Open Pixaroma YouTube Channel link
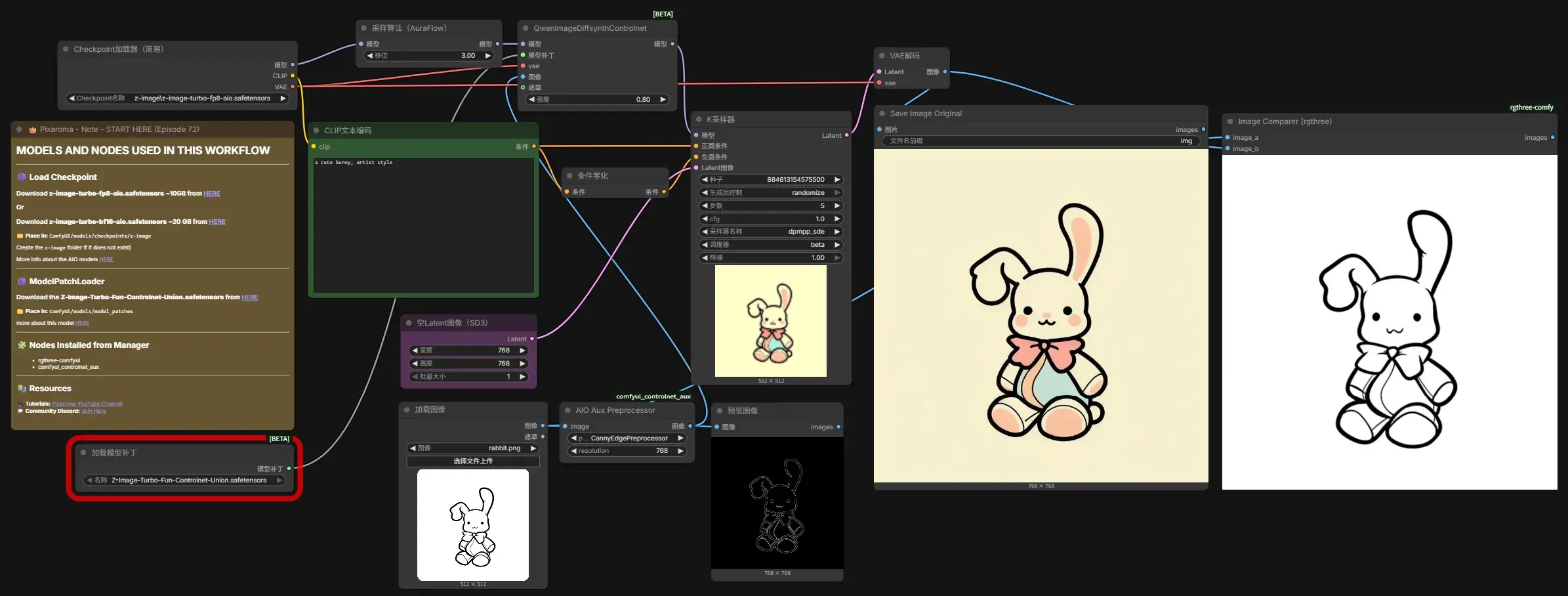Image resolution: width=1568 pixels, height=596 pixels. point(87,404)
